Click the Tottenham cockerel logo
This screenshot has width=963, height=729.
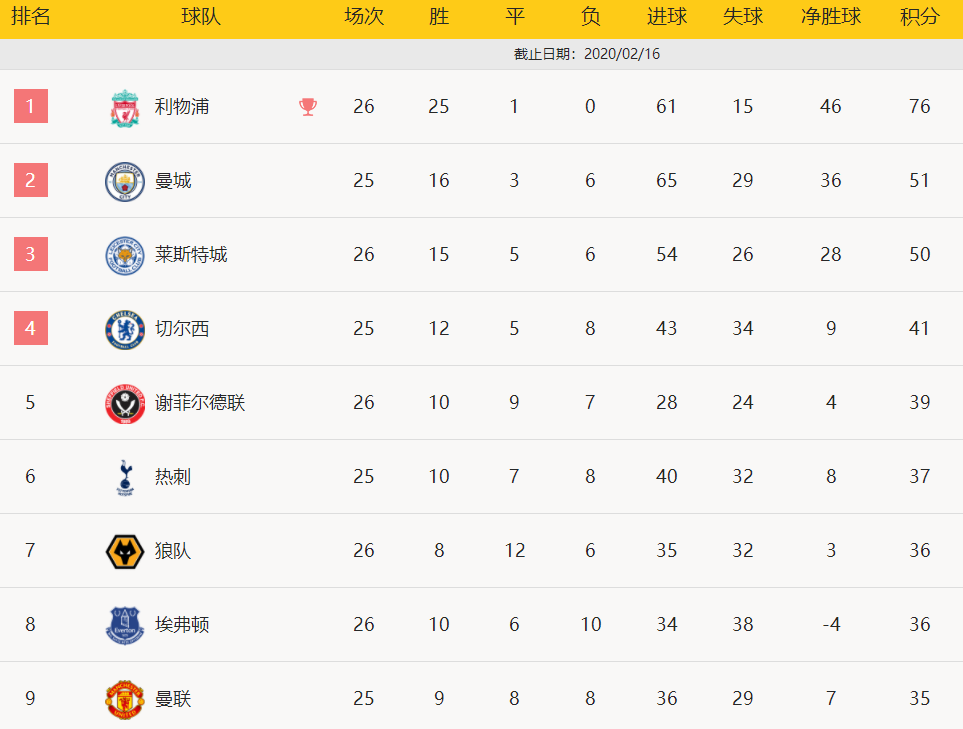click(125, 477)
